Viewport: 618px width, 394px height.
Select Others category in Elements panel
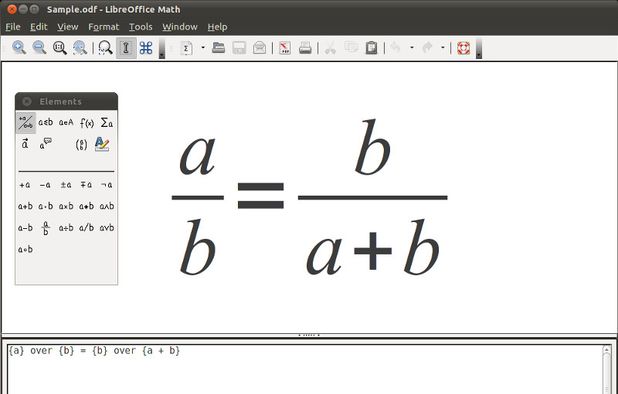46,144
